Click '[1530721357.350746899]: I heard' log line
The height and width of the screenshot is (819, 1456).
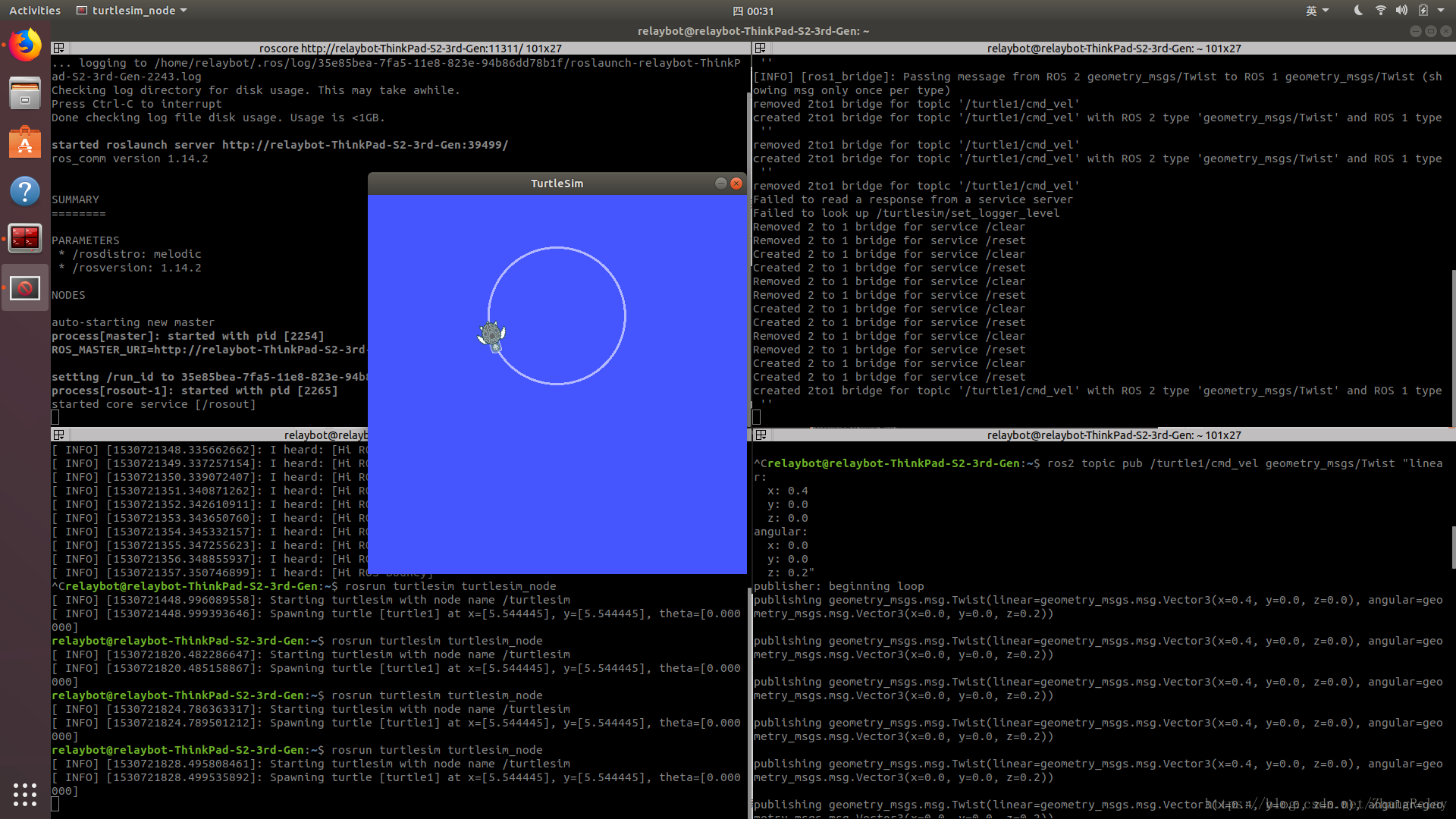(x=209, y=573)
